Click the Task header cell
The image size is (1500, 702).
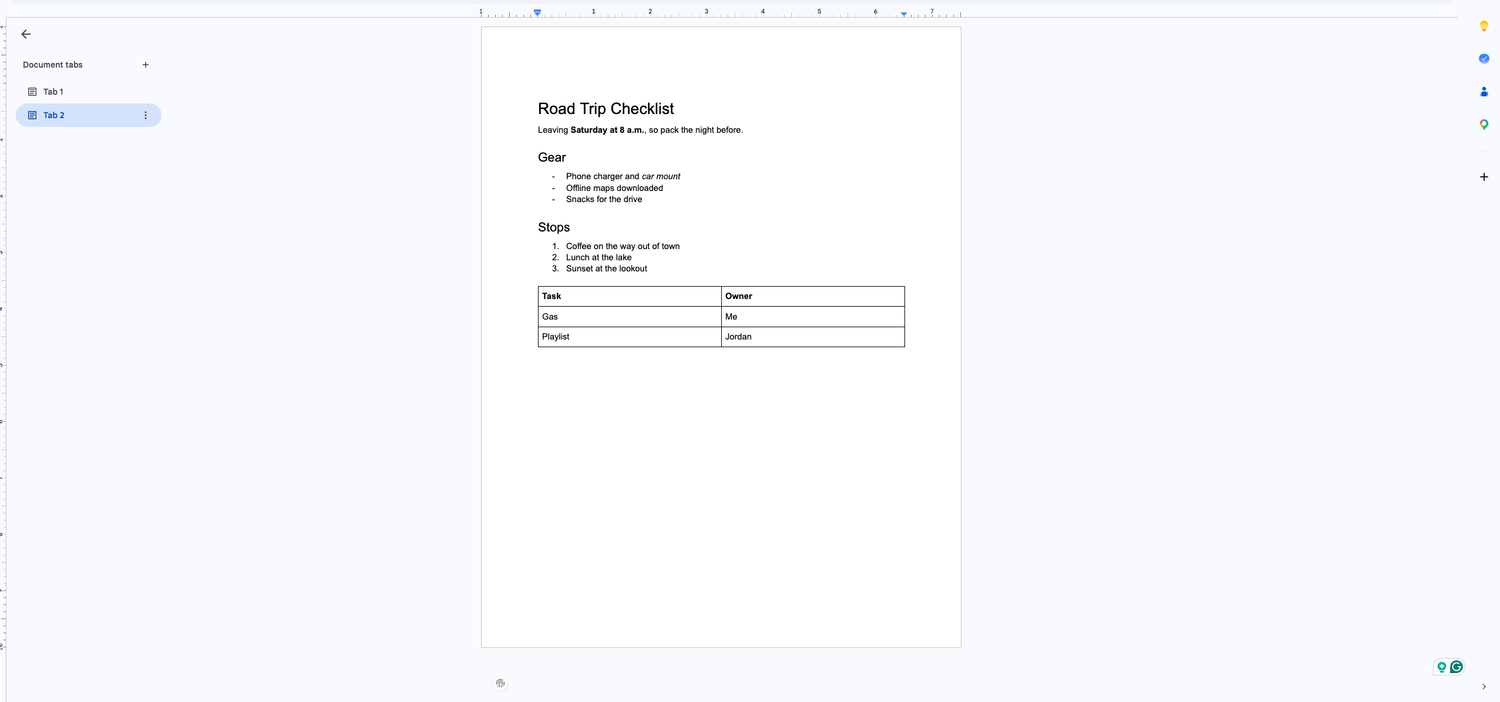pyautogui.click(x=630, y=296)
